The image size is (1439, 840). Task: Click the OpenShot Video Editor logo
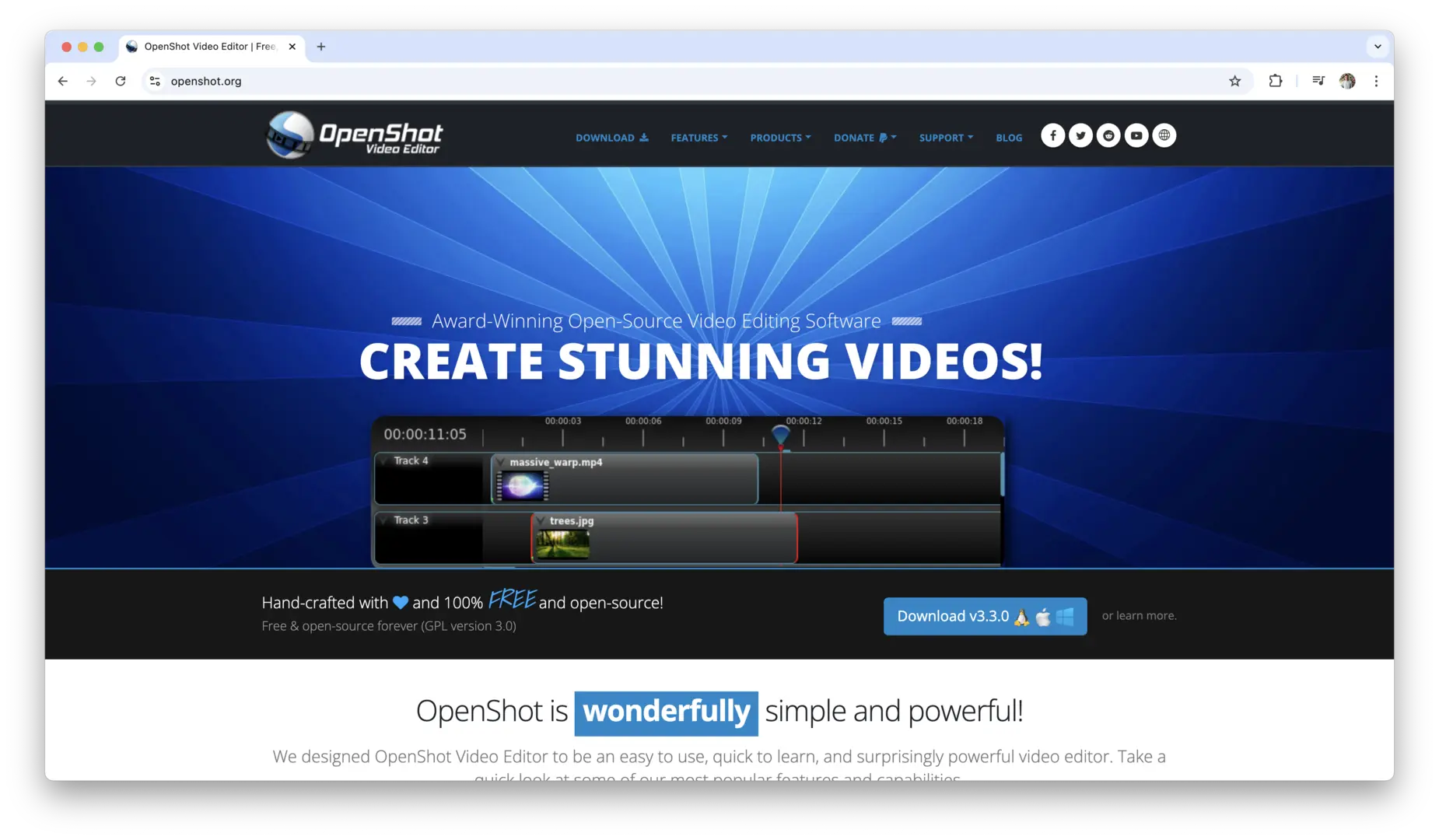[x=355, y=135]
